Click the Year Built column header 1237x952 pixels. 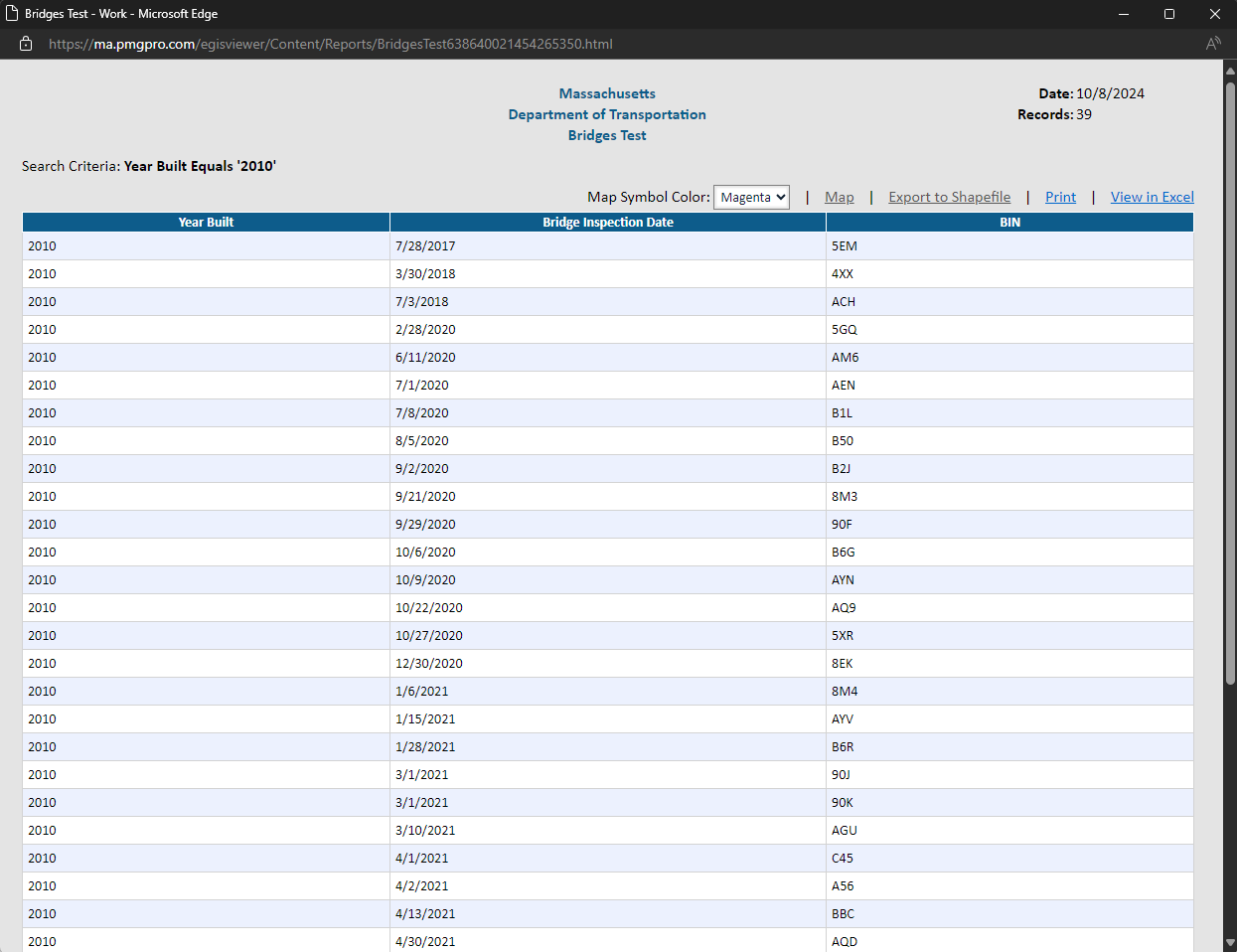[x=206, y=223]
